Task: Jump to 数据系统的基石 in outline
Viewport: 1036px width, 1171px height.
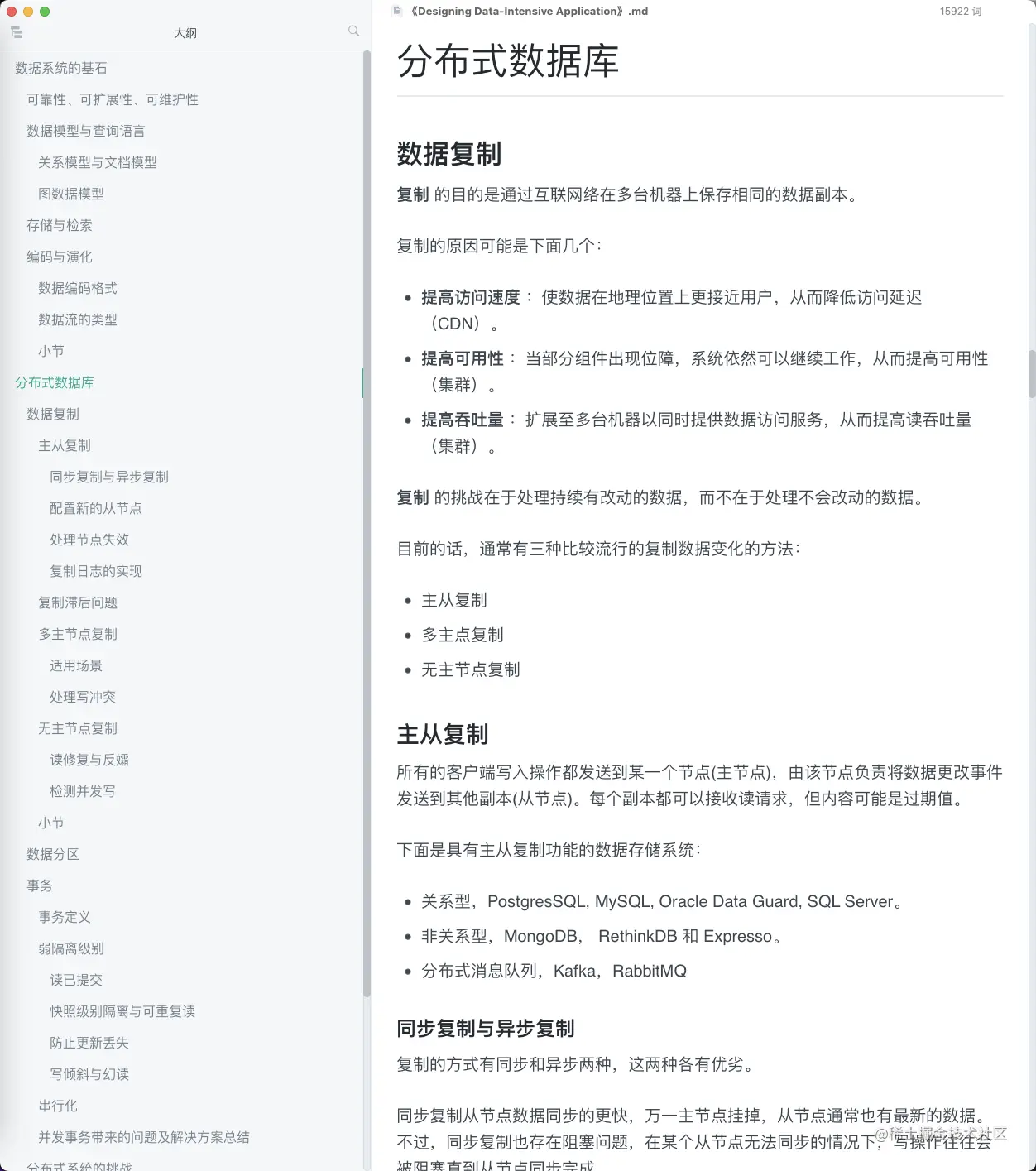Action: (61, 68)
